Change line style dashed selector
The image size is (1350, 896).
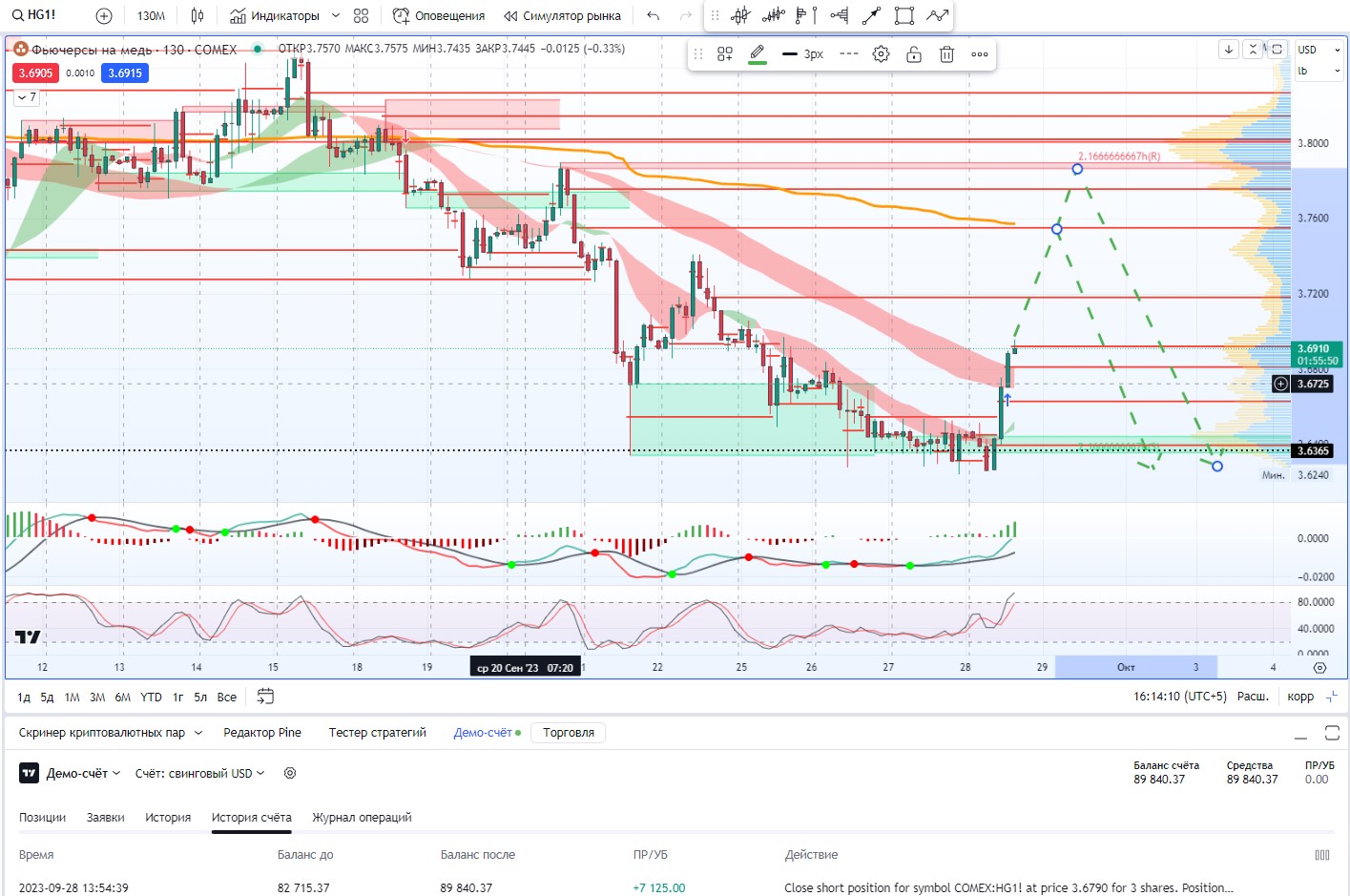(x=849, y=54)
